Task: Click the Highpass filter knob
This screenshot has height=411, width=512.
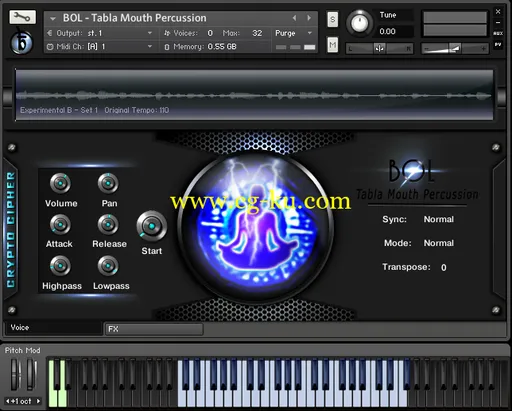Action: click(60, 266)
